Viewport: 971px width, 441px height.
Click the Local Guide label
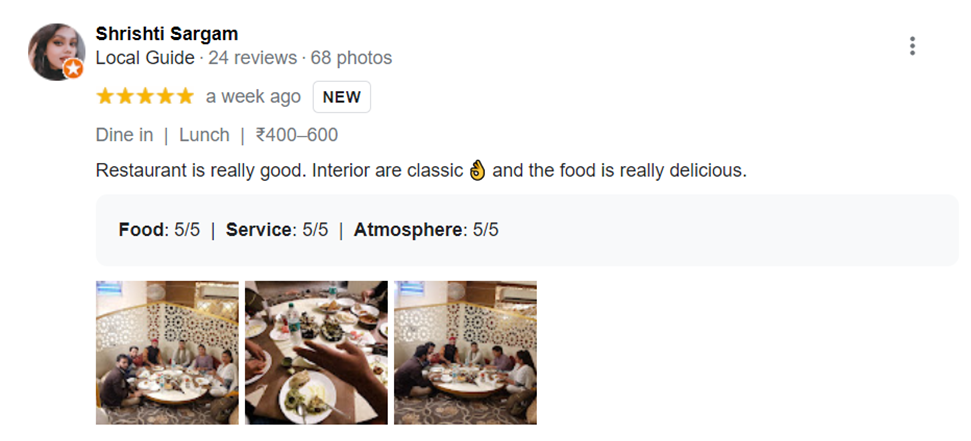coord(145,58)
